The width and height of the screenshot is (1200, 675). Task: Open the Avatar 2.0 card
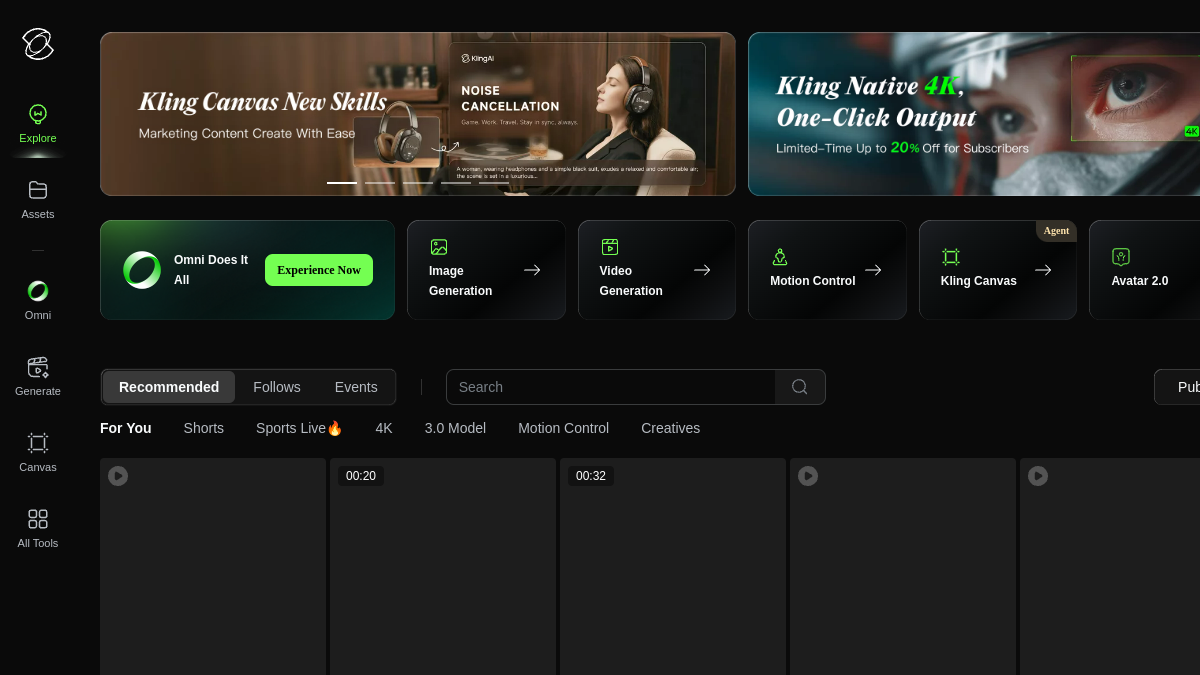coord(1145,270)
